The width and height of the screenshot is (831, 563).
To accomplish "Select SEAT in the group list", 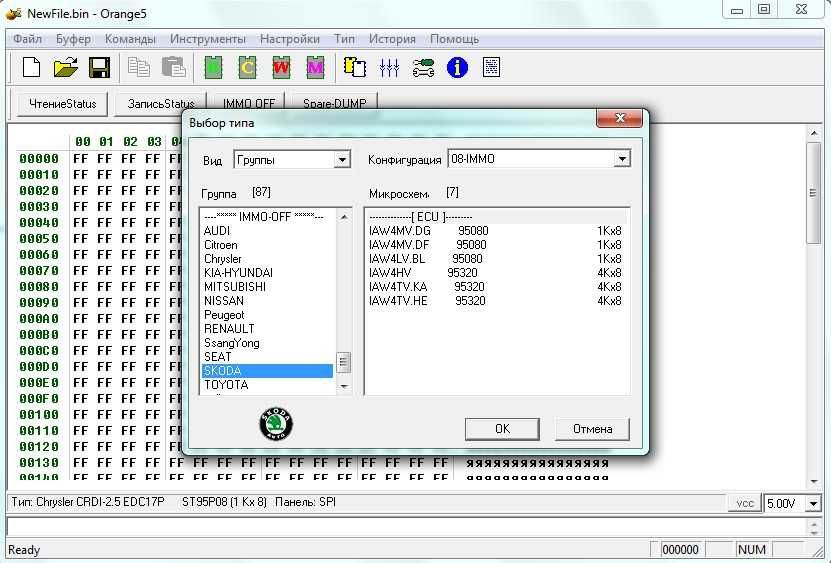I will pyautogui.click(x=268, y=357).
